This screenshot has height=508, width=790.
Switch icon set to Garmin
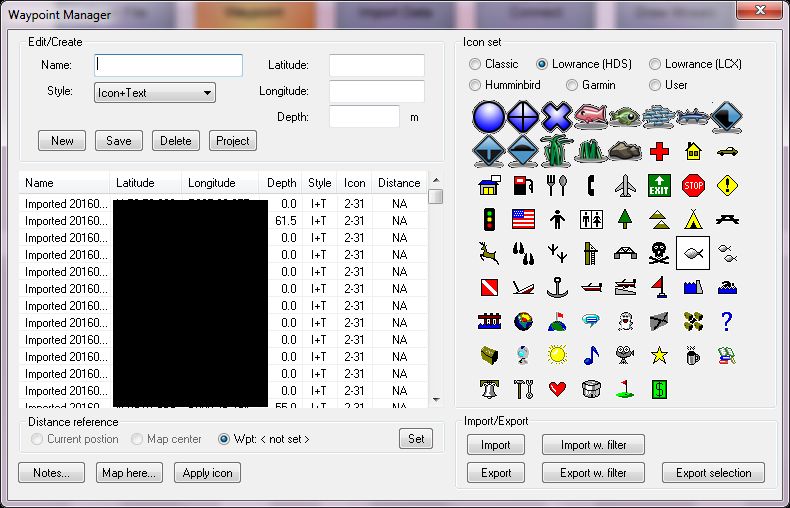(573, 85)
